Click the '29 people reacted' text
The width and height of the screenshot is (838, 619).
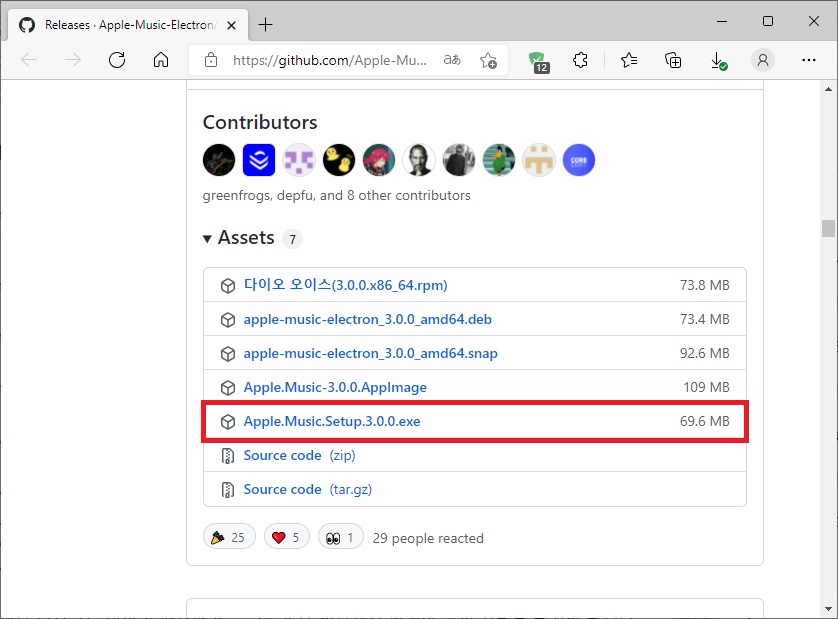(428, 538)
